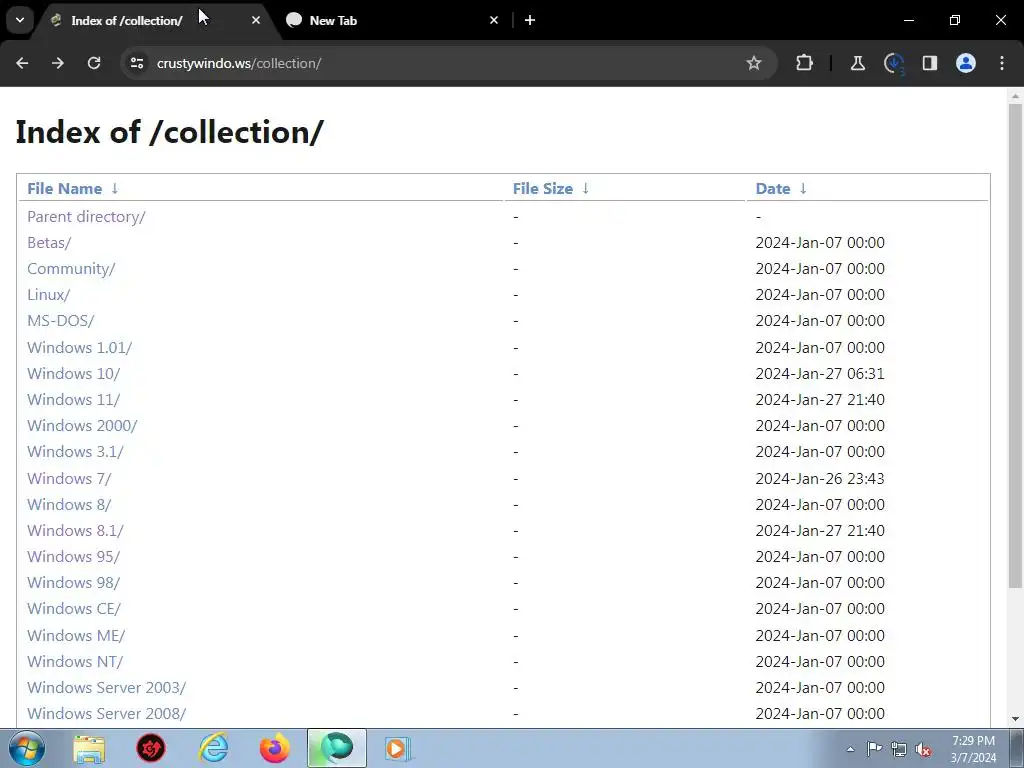1024x768 pixels.
Task: Launch Firefox from taskbar
Action: pyautogui.click(x=274, y=748)
